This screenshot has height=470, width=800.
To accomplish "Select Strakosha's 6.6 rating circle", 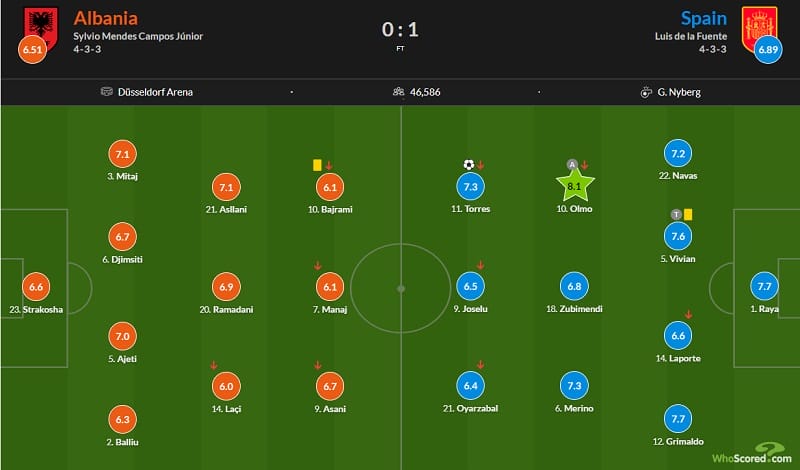I will [x=38, y=285].
